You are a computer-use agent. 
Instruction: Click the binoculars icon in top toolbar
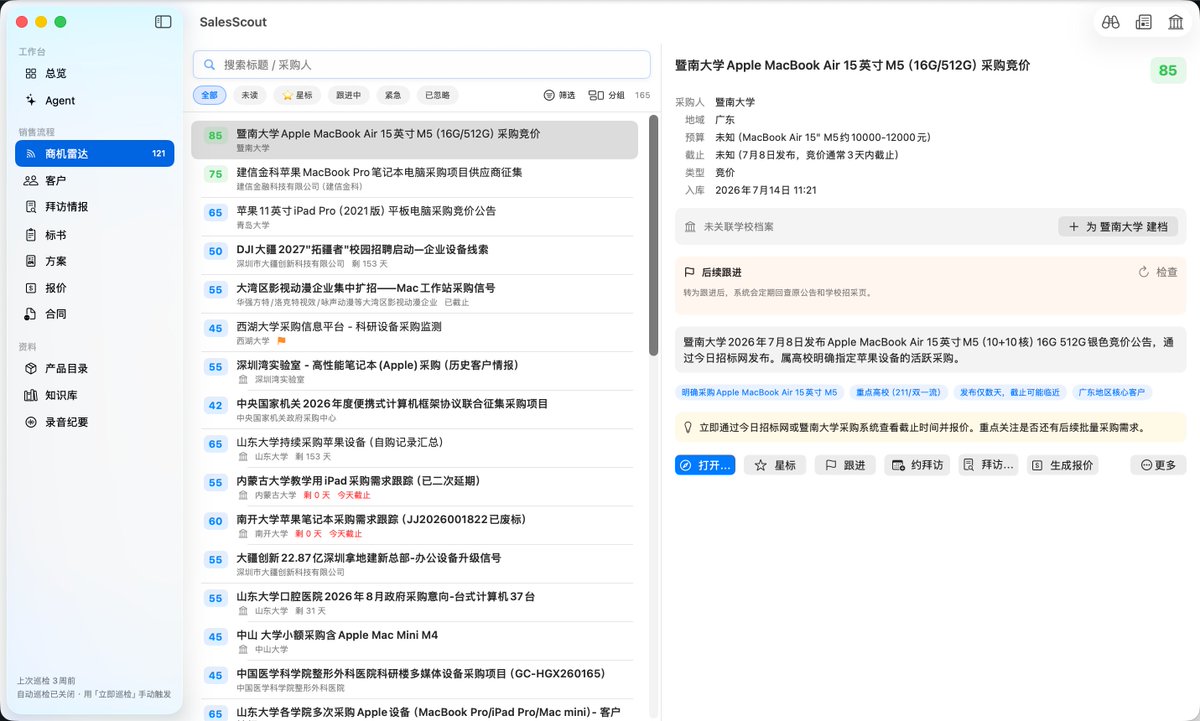(1110, 21)
